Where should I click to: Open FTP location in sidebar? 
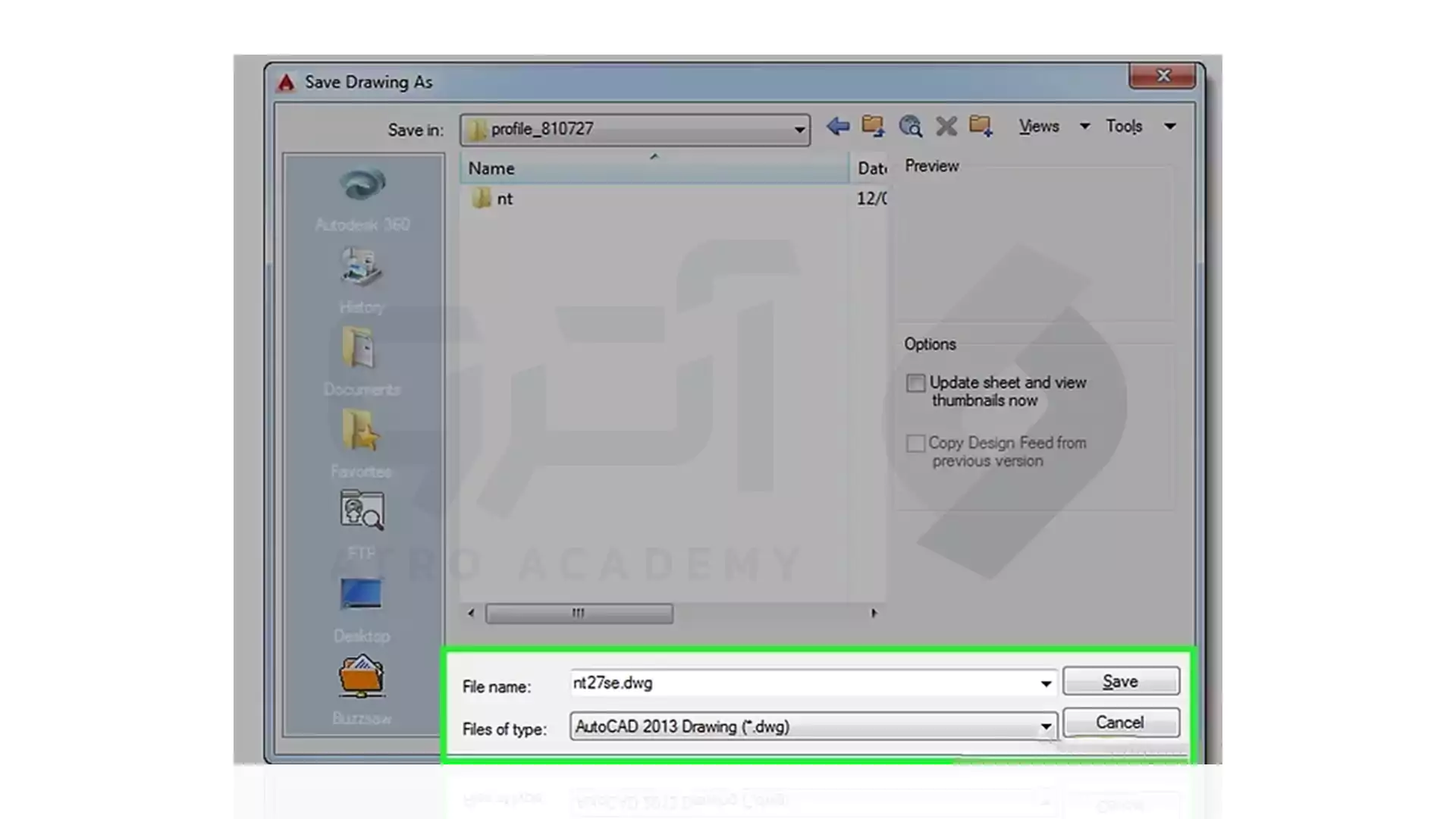tap(362, 525)
